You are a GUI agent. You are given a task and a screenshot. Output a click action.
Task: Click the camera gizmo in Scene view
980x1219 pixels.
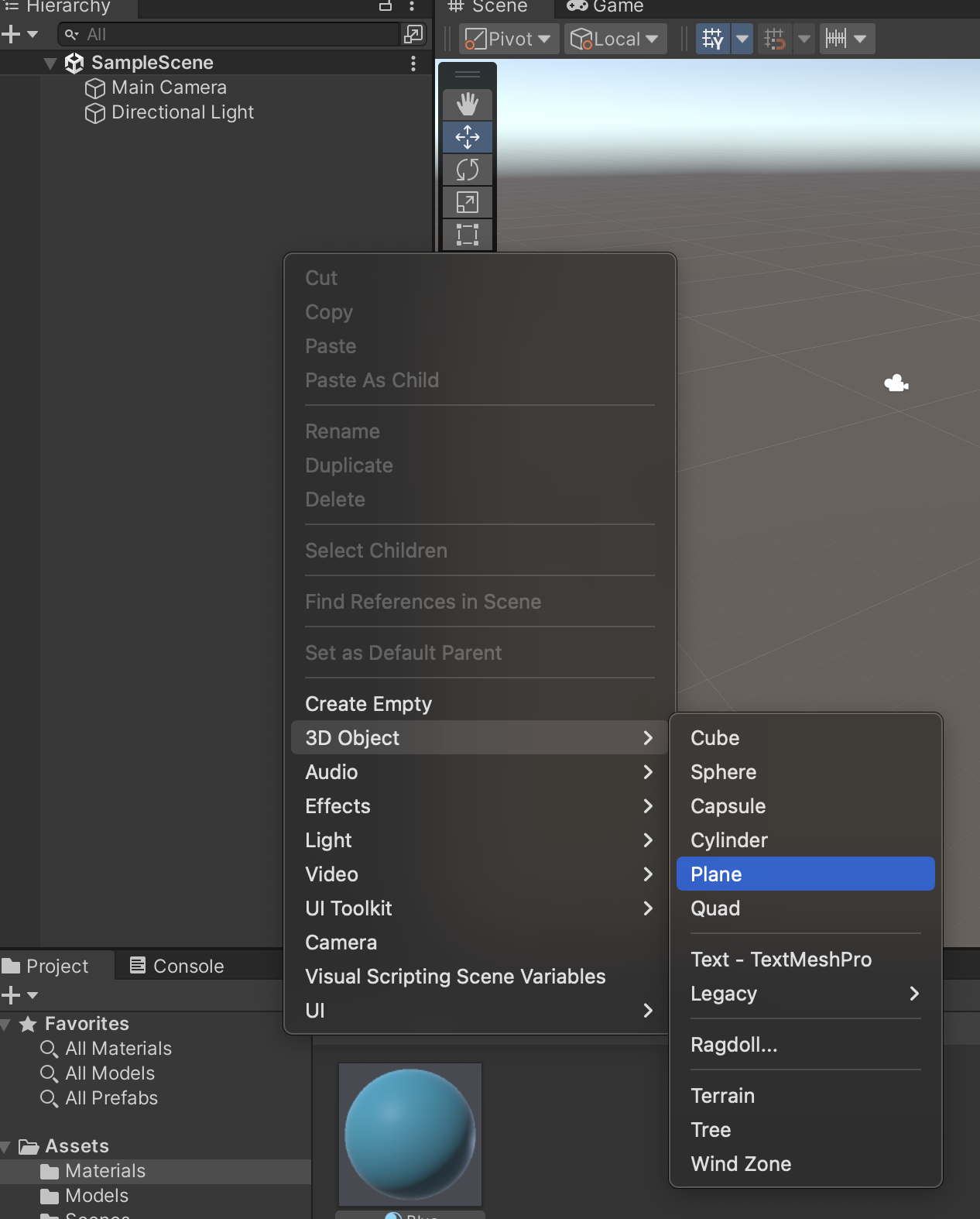click(896, 383)
